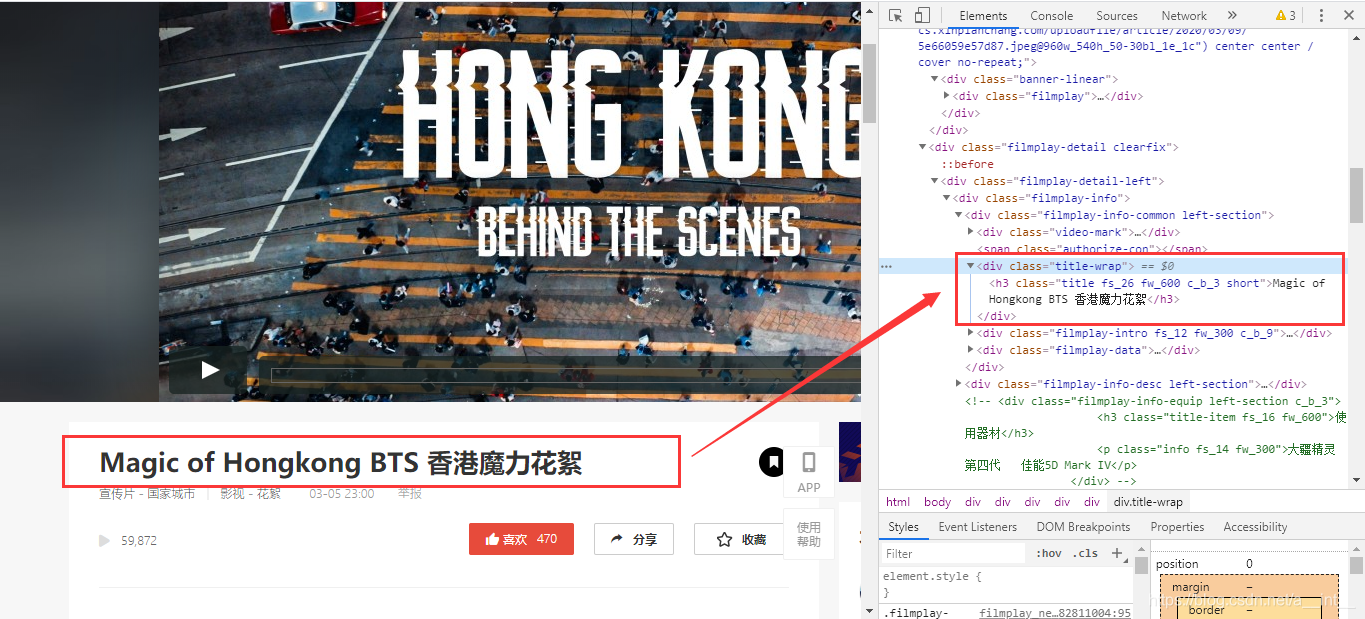Click the styles Filter input field

pos(954,553)
